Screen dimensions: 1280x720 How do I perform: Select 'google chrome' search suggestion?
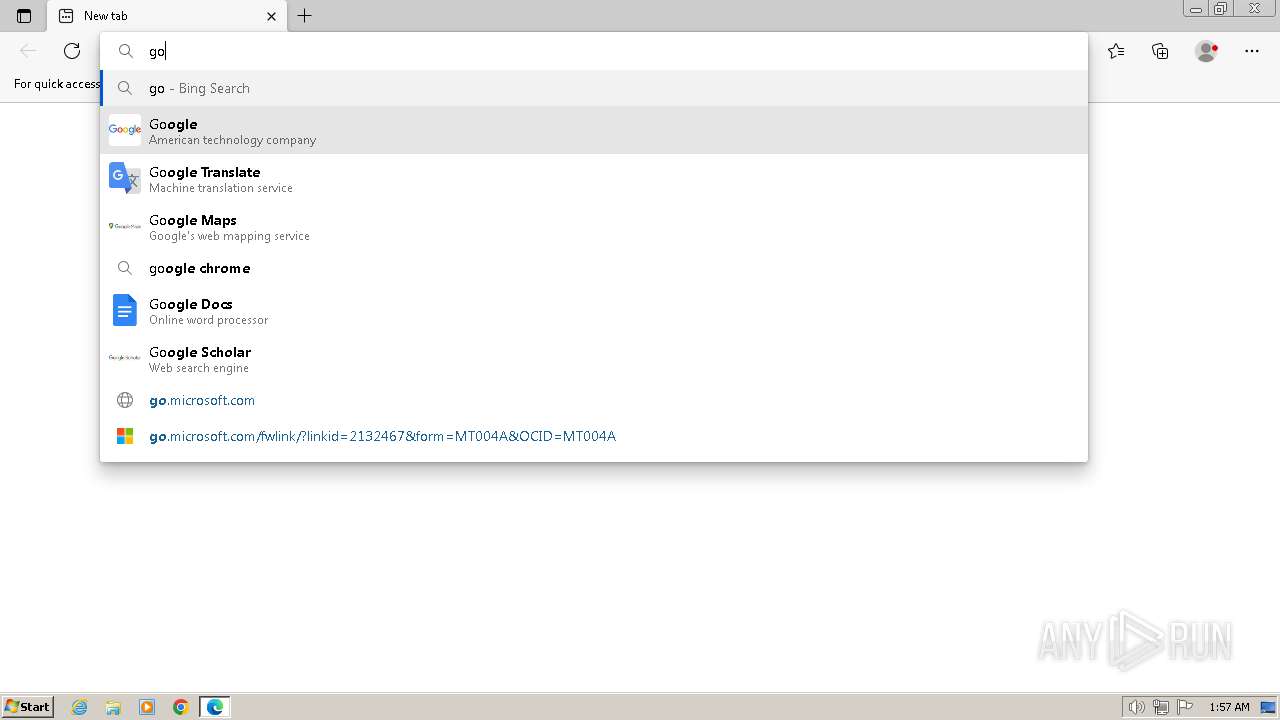[x=594, y=268]
